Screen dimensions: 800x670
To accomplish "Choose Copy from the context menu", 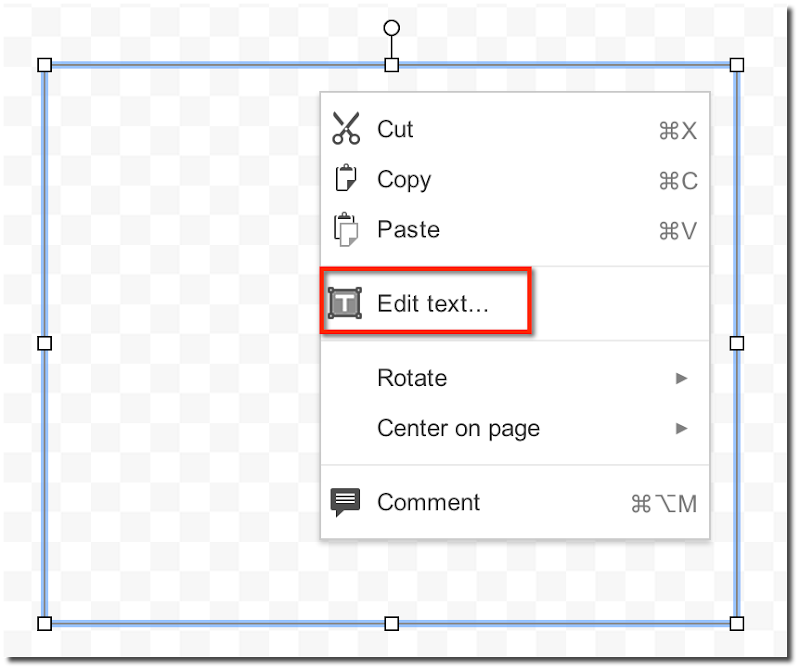I will (x=515, y=179).
